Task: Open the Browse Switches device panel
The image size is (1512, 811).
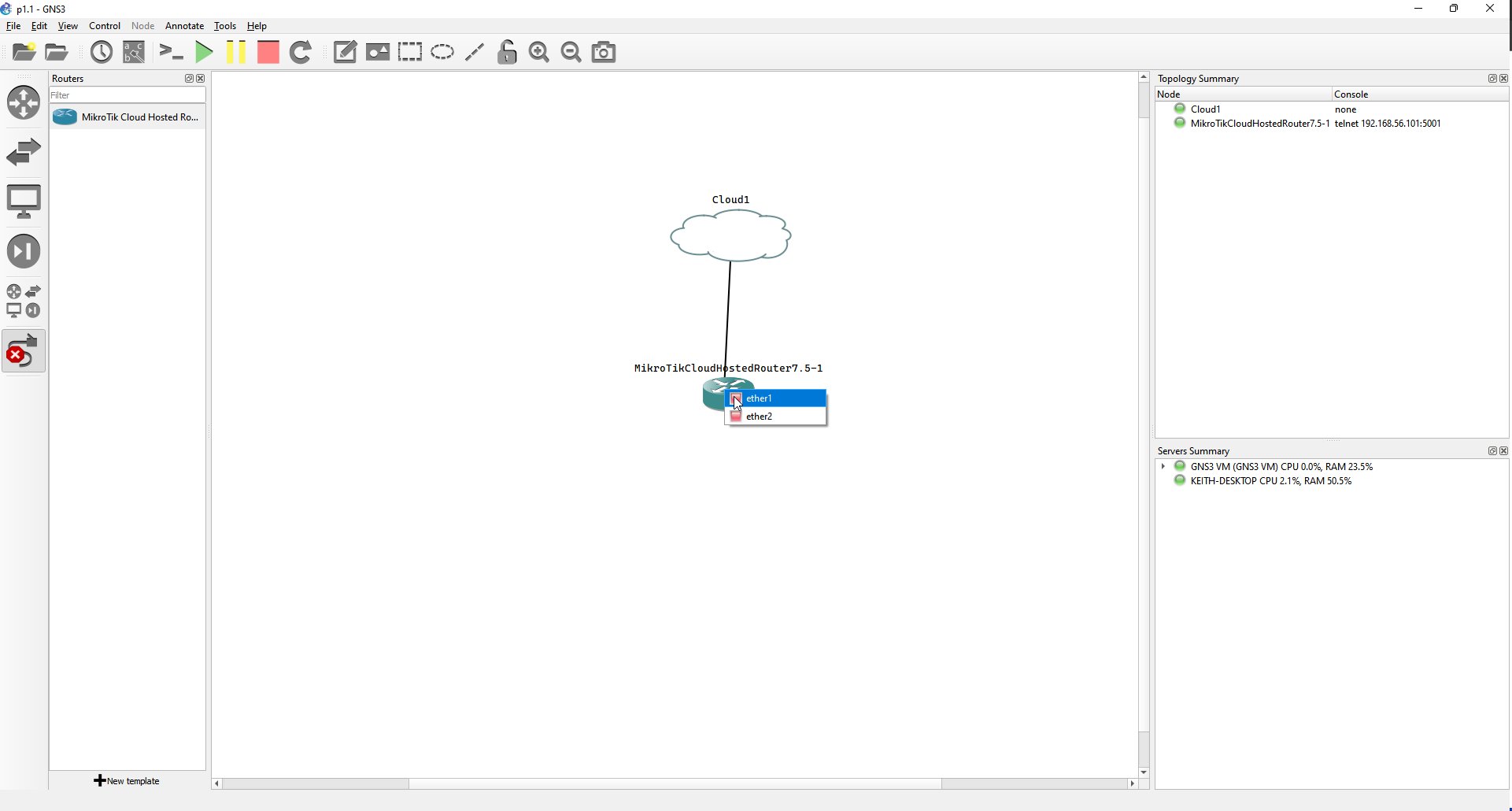Action: point(24,151)
